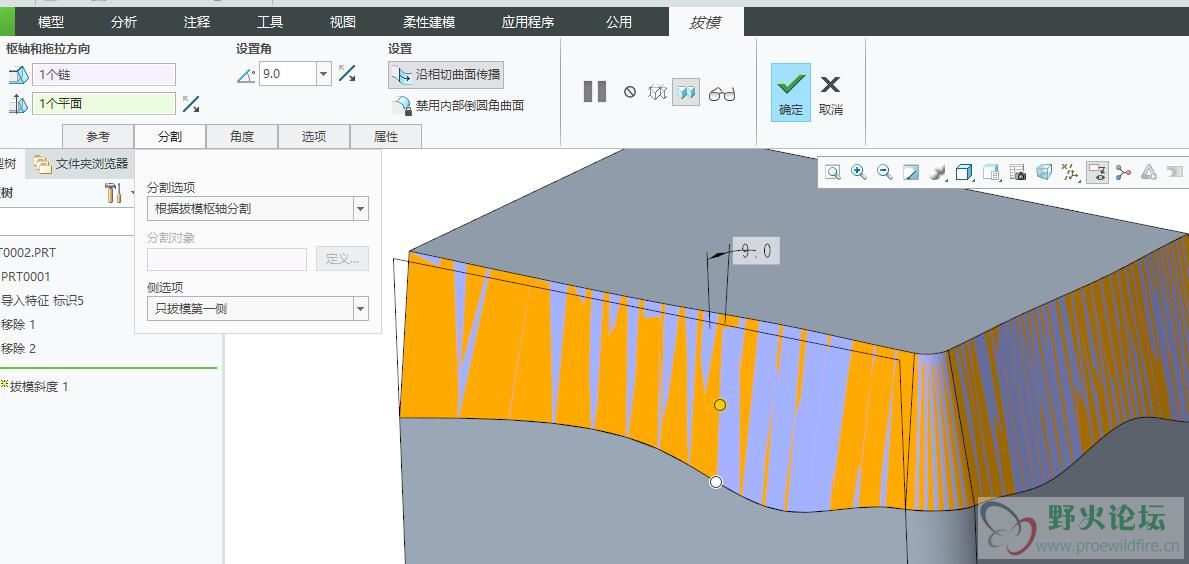Toggle 禁用内部倒圆角曲面 option
1189x564 pixels.
coord(457,105)
